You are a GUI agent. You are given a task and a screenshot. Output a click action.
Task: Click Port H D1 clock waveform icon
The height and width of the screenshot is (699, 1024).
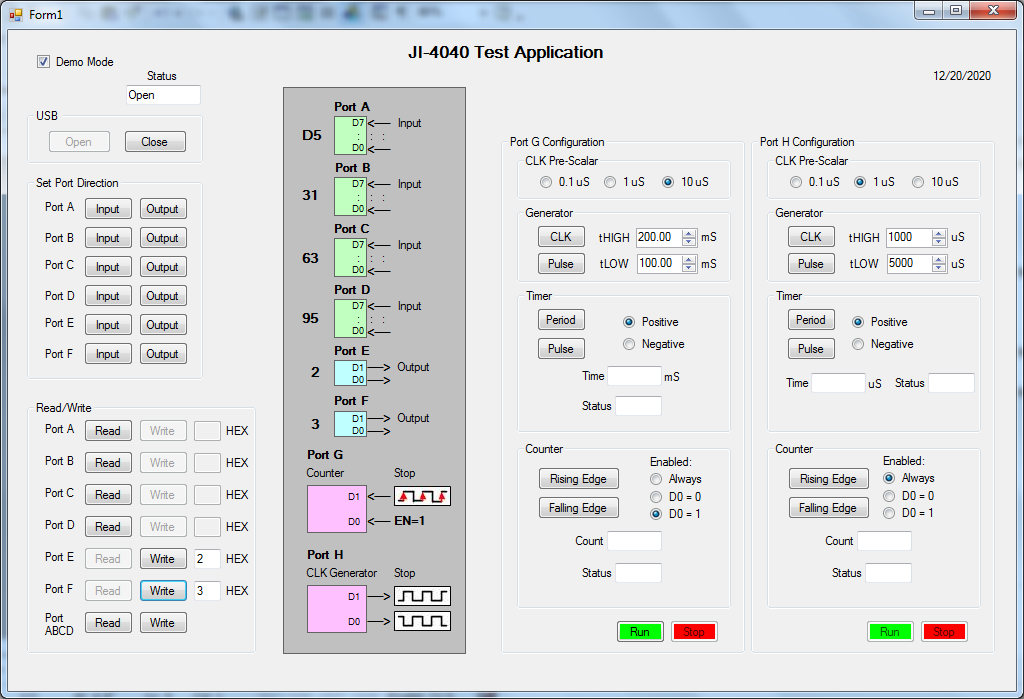[422, 596]
